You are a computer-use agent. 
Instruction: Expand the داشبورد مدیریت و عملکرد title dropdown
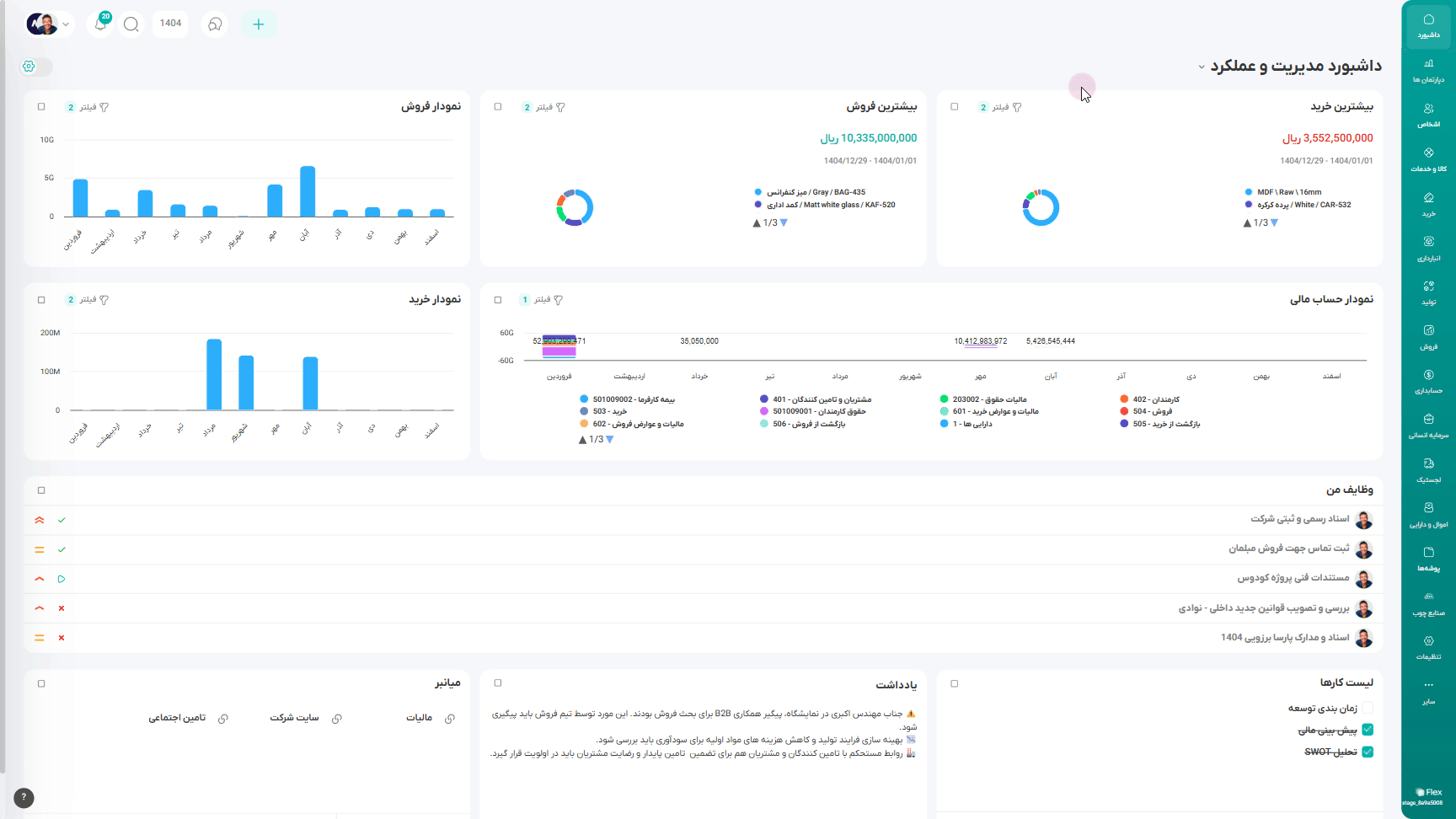pyautogui.click(x=1202, y=67)
